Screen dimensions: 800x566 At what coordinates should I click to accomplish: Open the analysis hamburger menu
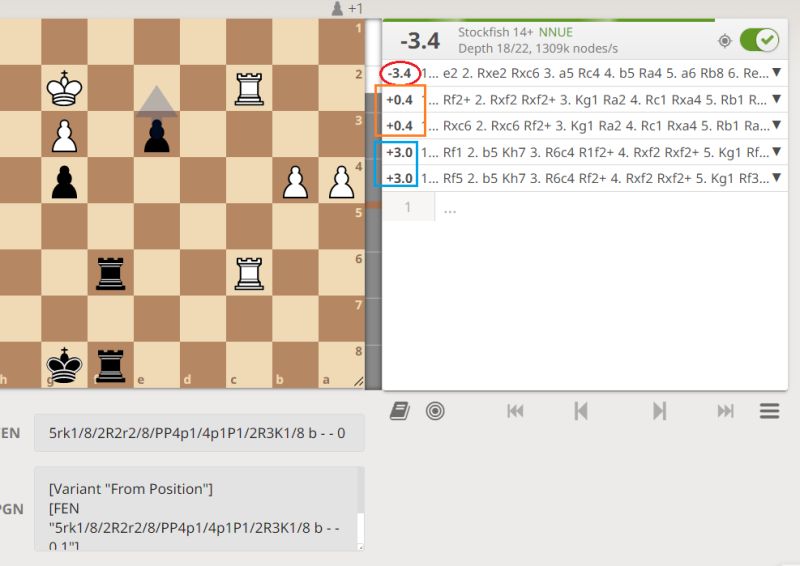[x=769, y=411]
